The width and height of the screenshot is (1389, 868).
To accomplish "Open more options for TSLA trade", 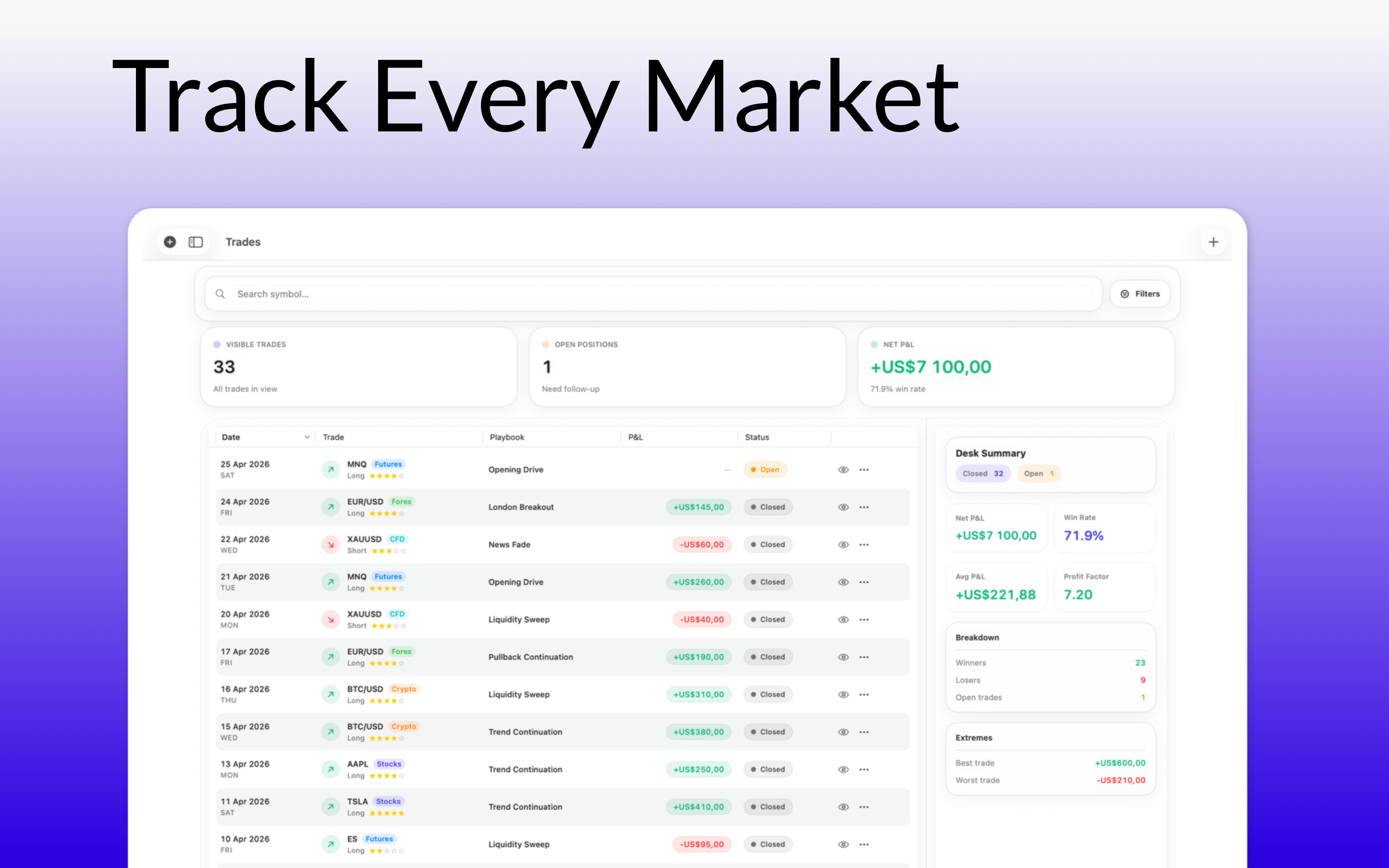I will pyautogui.click(x=864, y=807).
